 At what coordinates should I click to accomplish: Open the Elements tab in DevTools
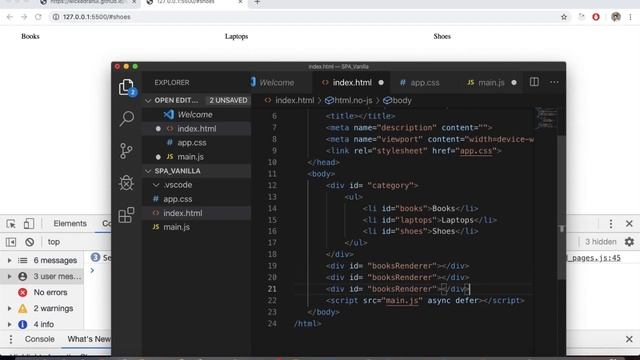(x=70, y=224)
